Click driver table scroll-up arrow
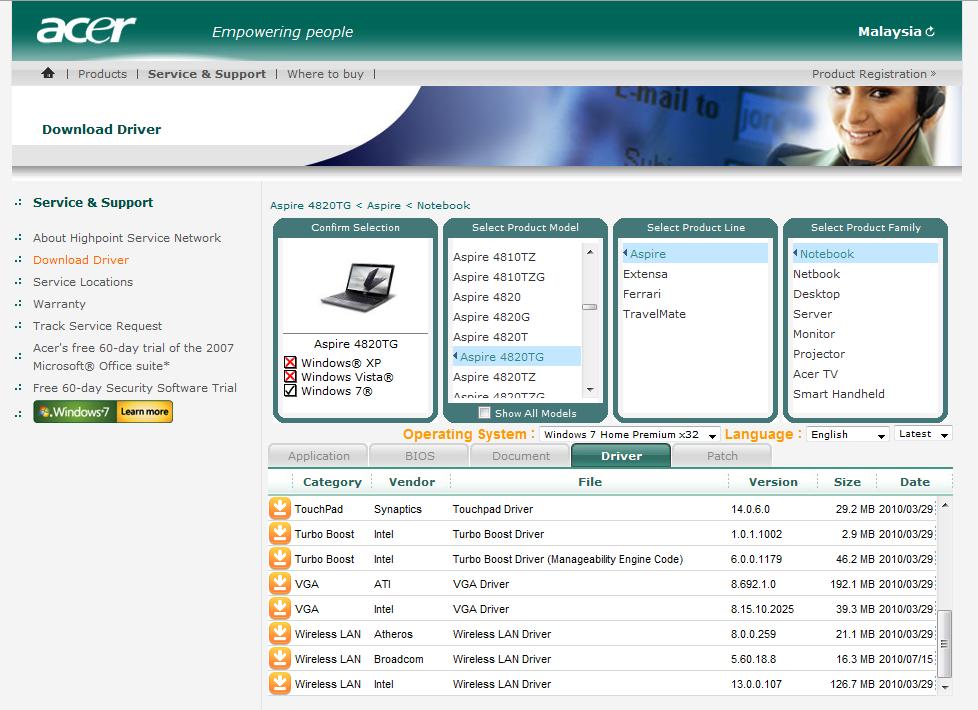Image resolution: width=978 pixels, height=710 pixels. tap(945, 505)
